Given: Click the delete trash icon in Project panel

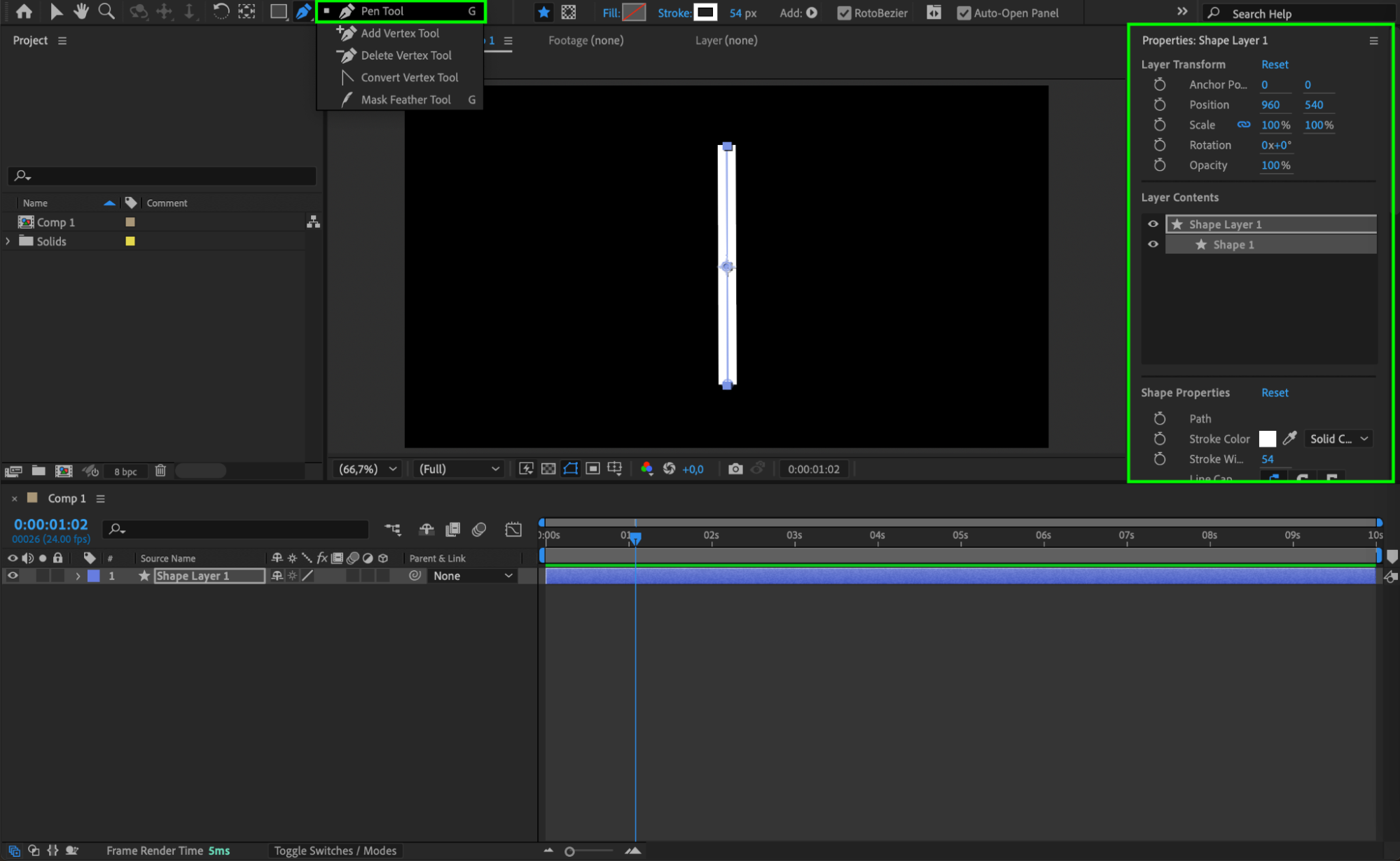Looking at the screenshot, I should coord(160,471).
